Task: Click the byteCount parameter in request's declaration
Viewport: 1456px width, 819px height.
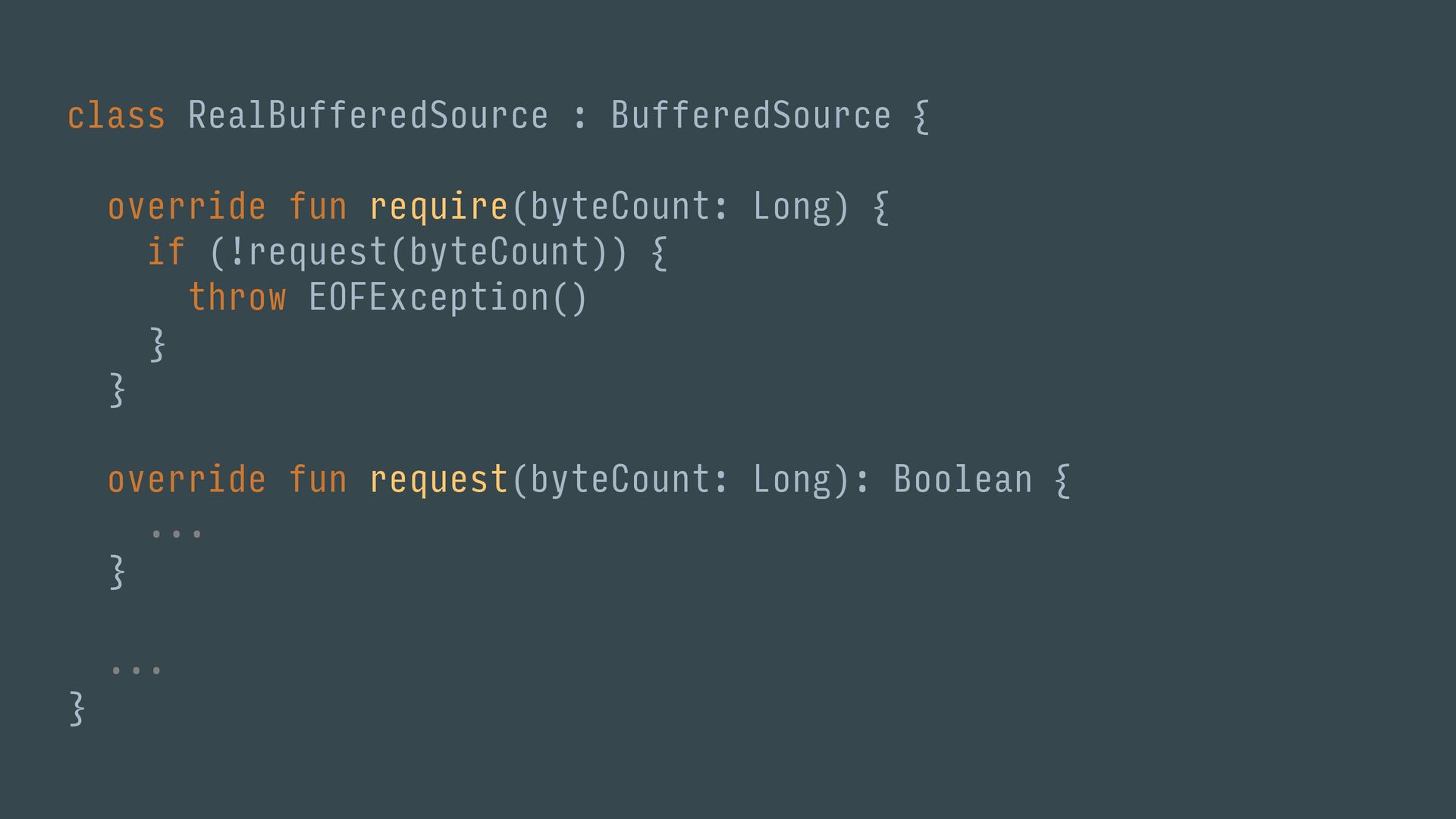Action: [620, 480]
